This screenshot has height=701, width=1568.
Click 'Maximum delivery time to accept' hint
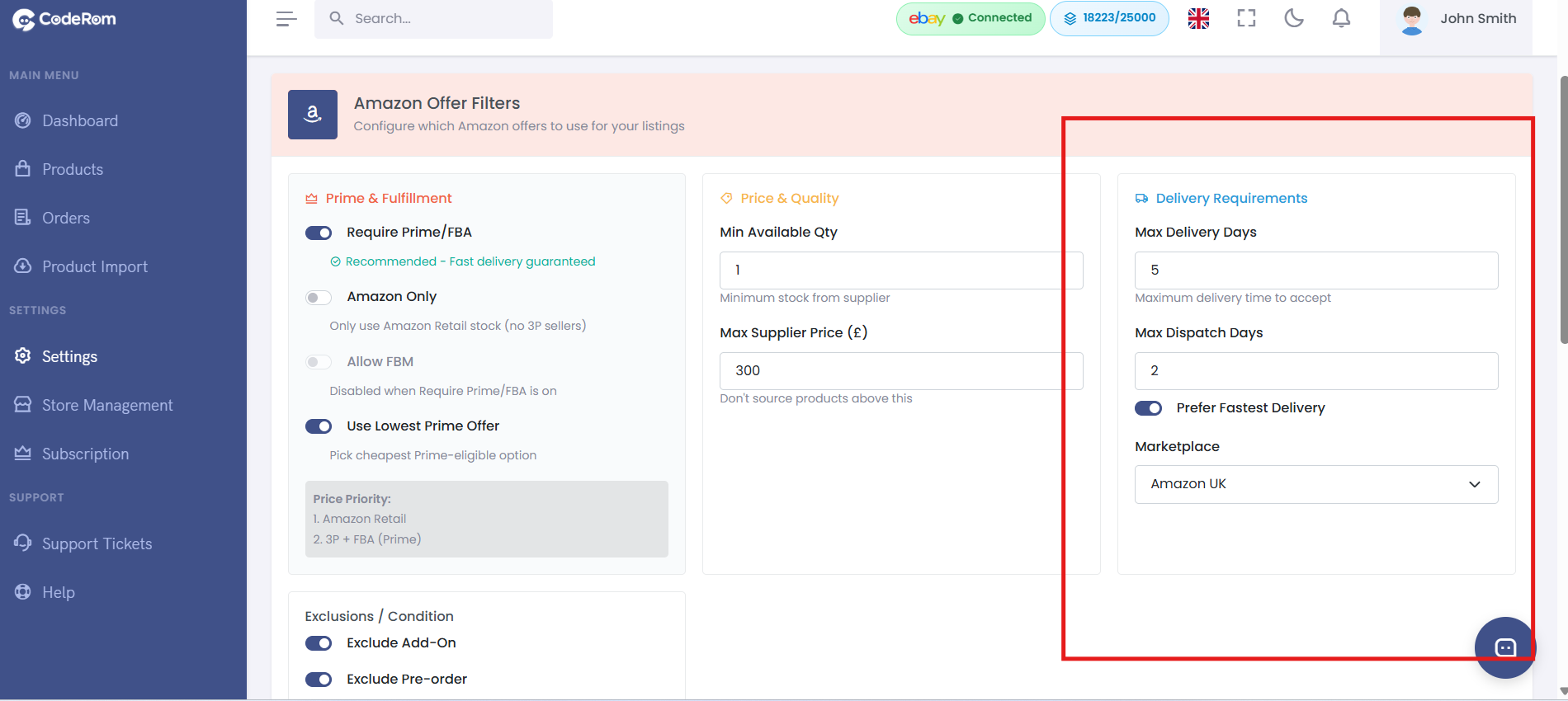1233,298
